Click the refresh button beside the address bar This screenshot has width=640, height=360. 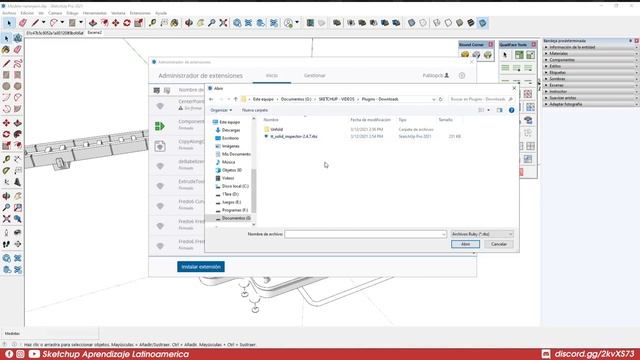pos(441,99)
